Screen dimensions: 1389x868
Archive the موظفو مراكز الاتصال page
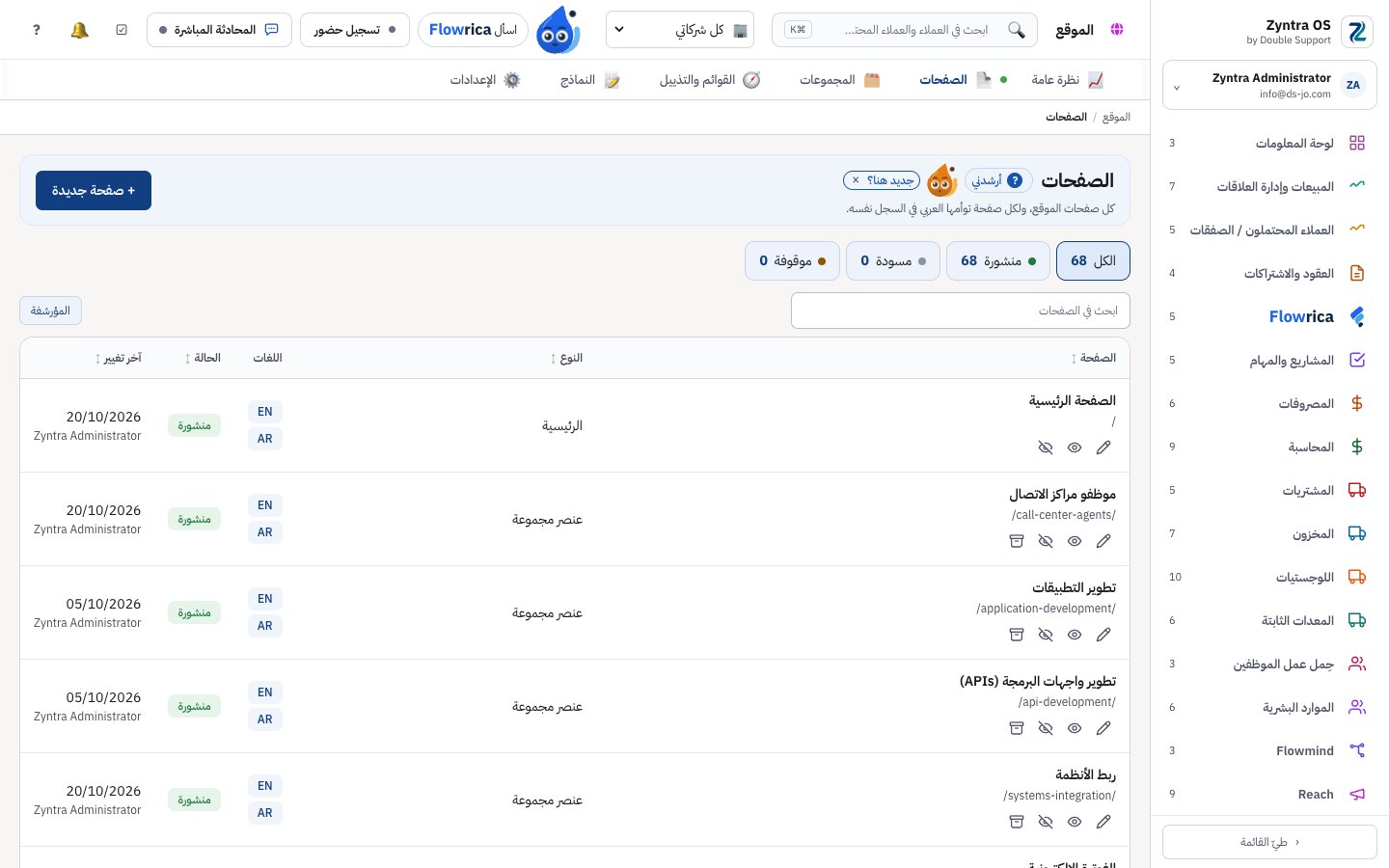pyautogui.click(x=1017, y=541)
